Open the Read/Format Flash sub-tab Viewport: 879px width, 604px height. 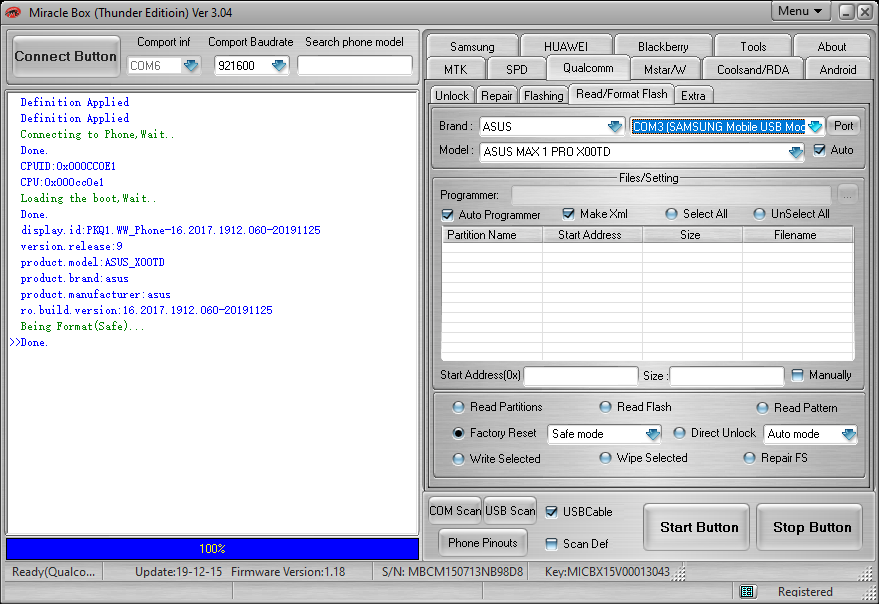coord(622,94)
